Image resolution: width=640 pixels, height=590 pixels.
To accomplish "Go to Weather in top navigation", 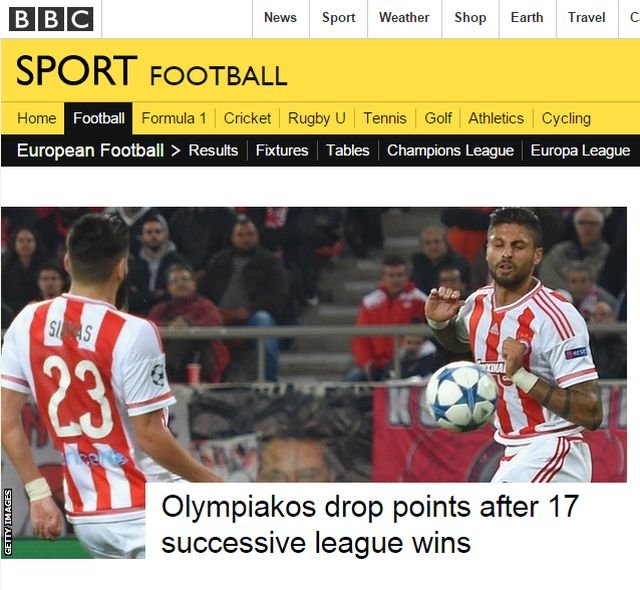I will [404, 18].
